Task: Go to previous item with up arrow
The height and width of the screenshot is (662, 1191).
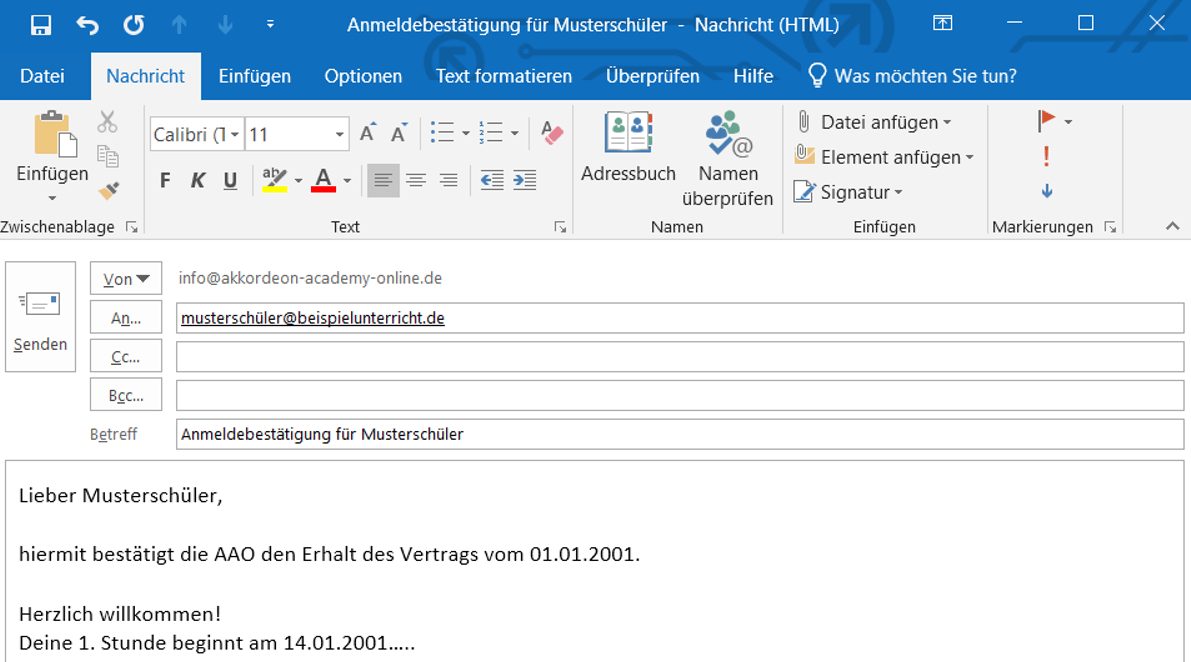Action: pos(179,25)
